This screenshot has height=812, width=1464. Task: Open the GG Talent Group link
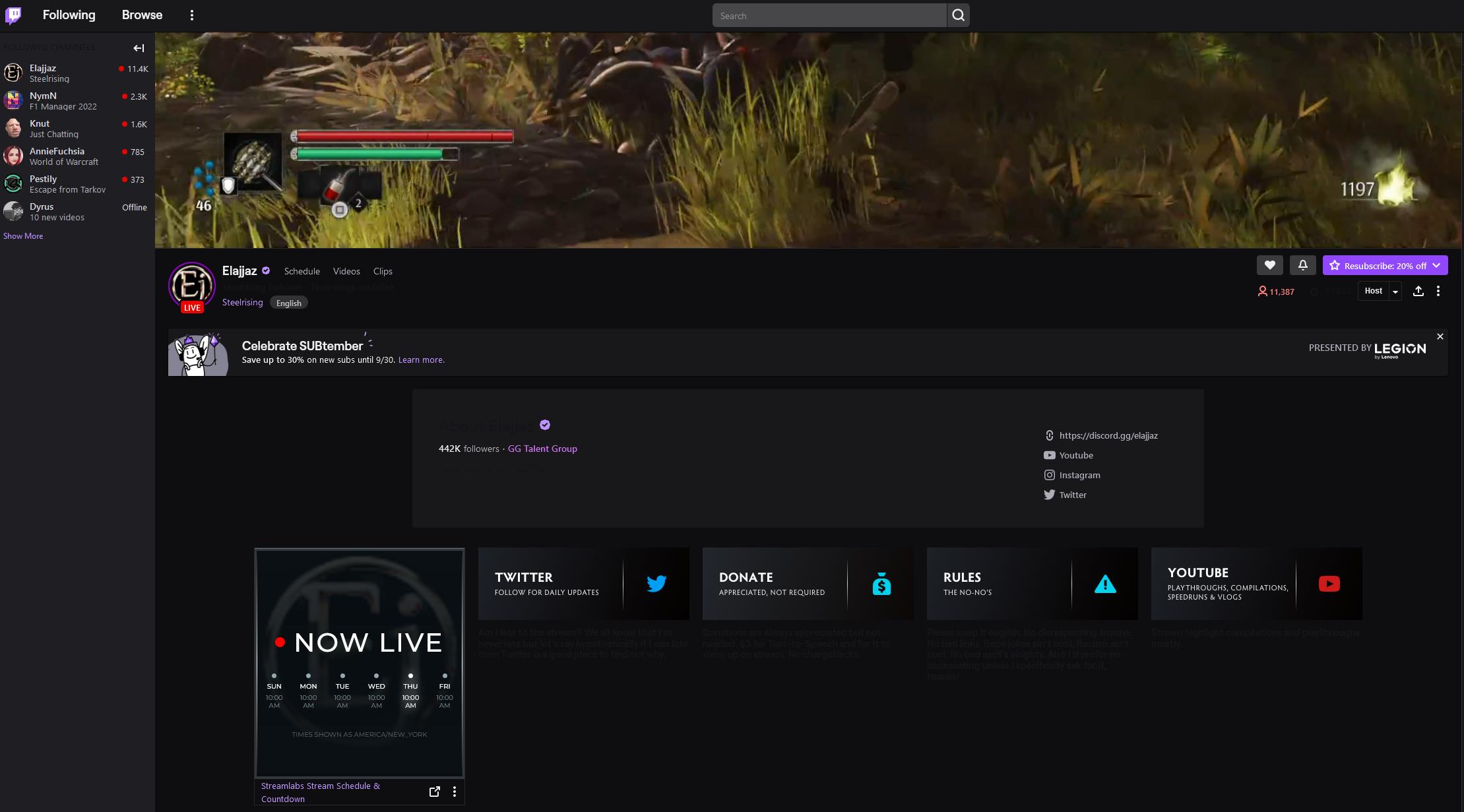(542, 449)
